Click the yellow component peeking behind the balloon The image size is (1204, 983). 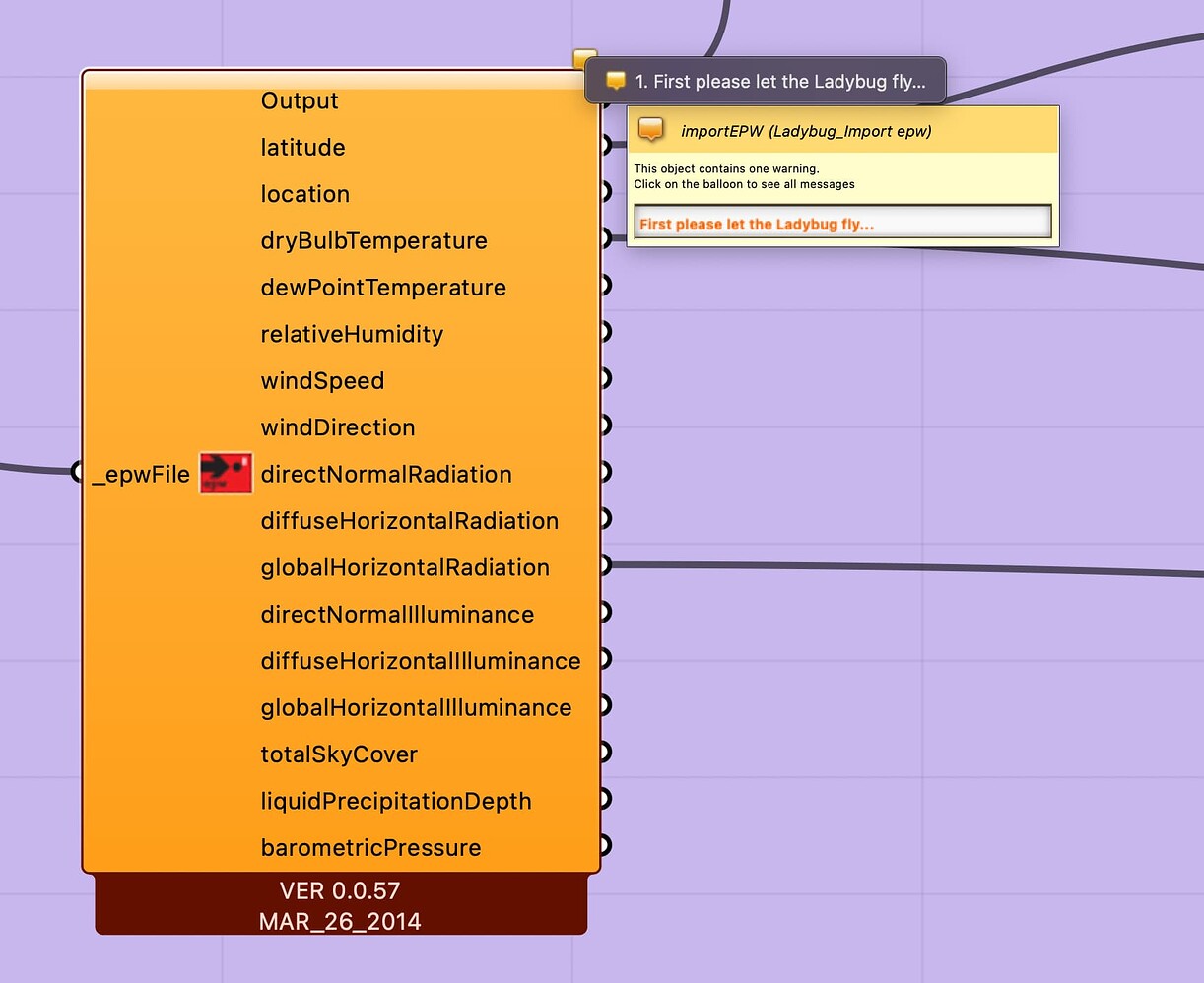pyautogui.click(x=583, y=59)
